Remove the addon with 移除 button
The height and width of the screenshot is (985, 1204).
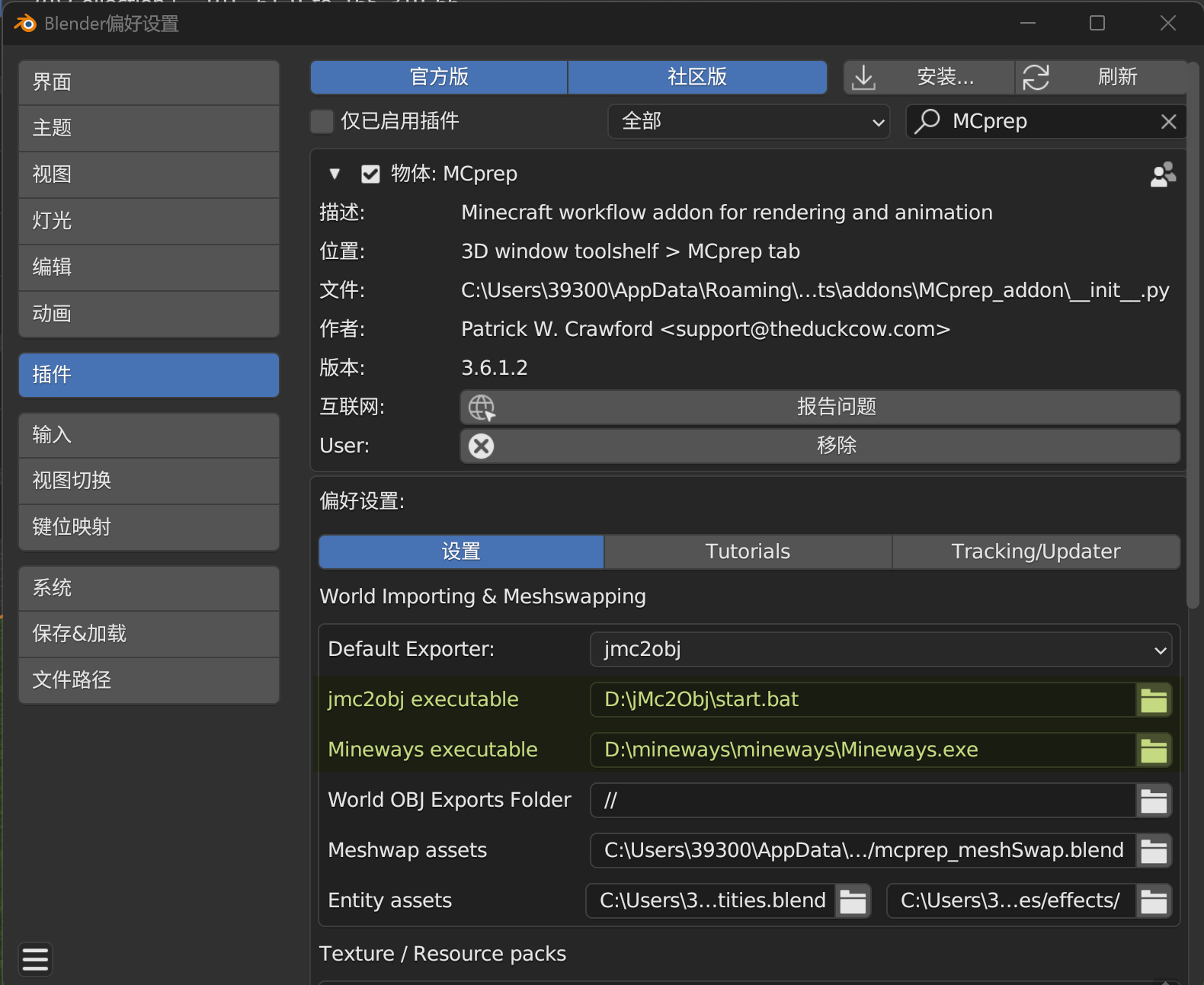[820, 446]
